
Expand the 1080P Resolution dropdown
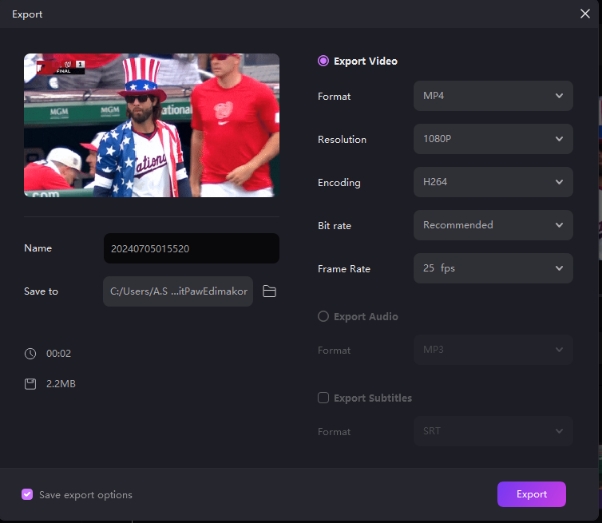coord(492,139)
